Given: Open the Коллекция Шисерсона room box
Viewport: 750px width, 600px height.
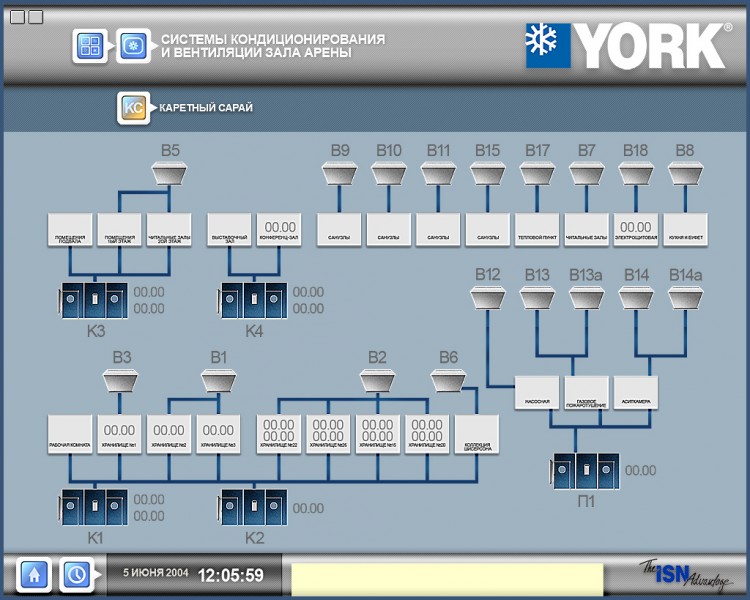Looking at the screenshot, I should click(476, 434).
